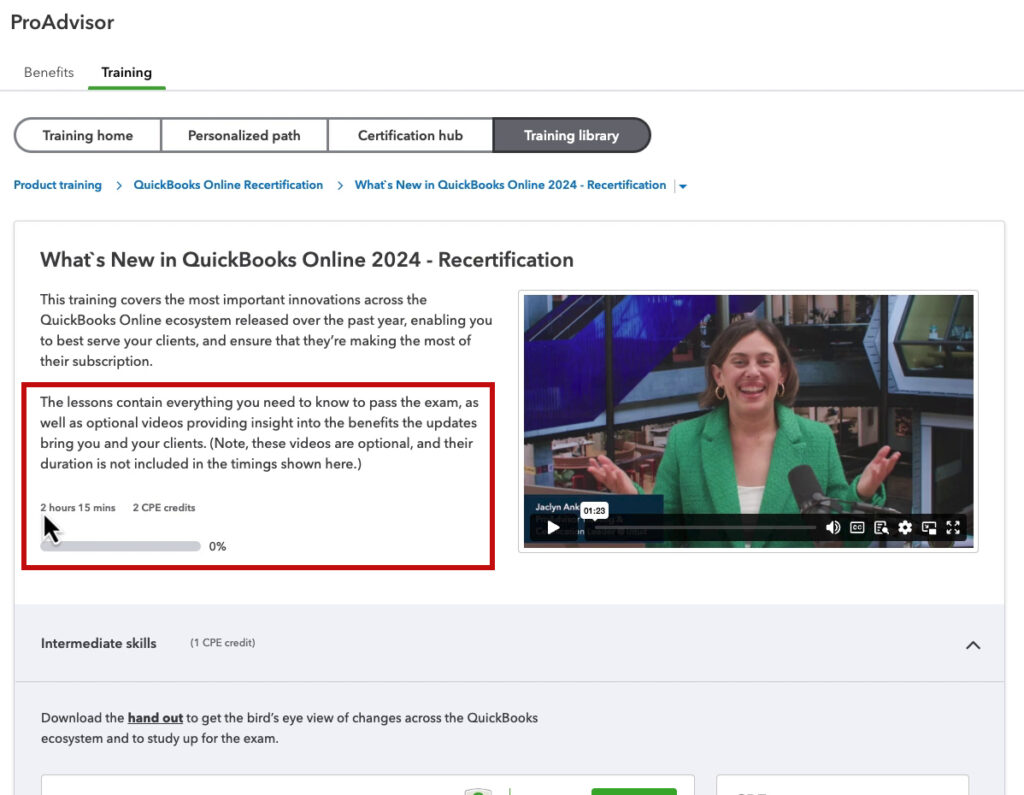The image size is (1024, 795).
Task: Mute the video volume
Action: (833, 527)
